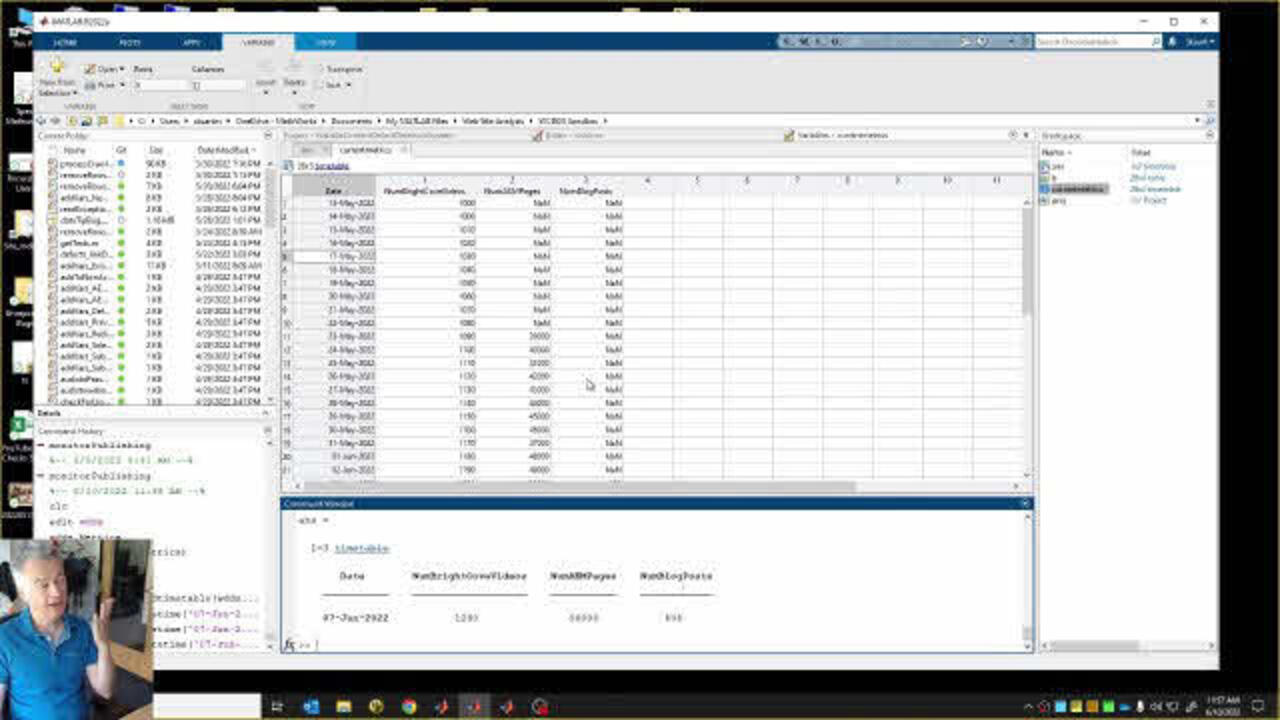The width and height of the screenshot is (1280, 720).
Task: Click the fx function browser icon
Action: coord(289,645)
